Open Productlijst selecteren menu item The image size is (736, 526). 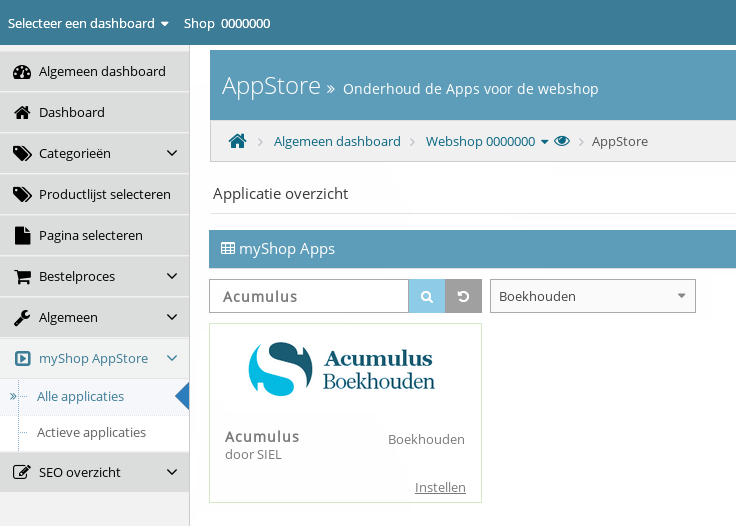94,194
